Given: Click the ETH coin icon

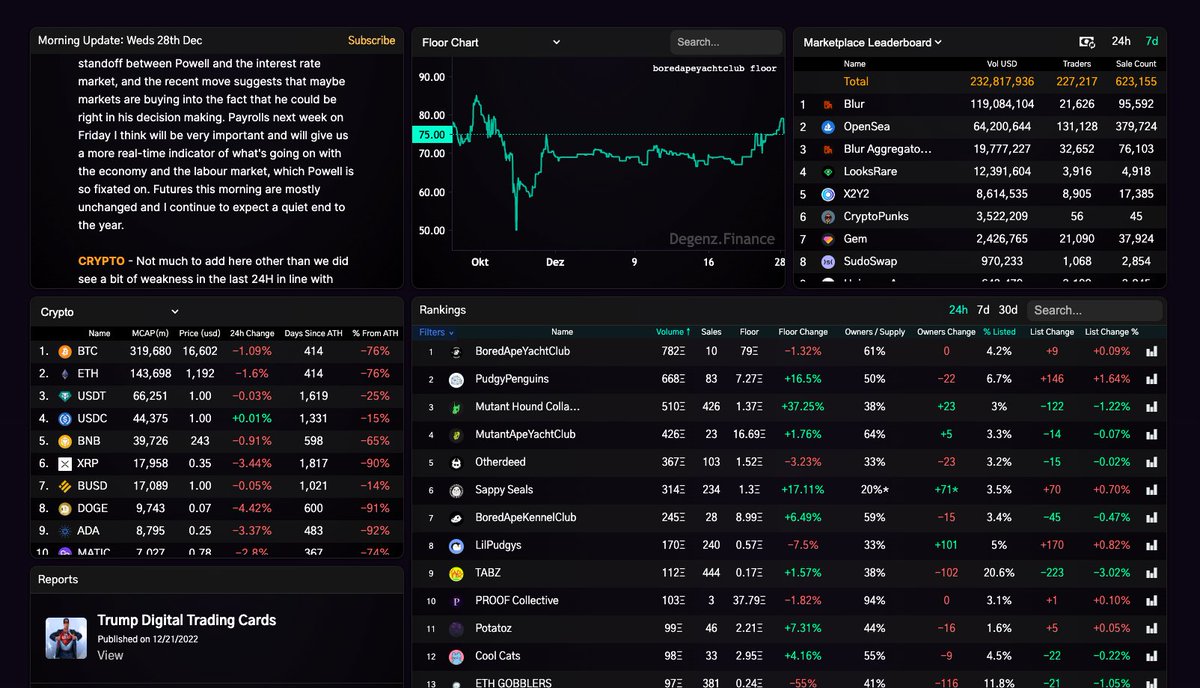Looking at the screenshot, I should coord(65,373).
